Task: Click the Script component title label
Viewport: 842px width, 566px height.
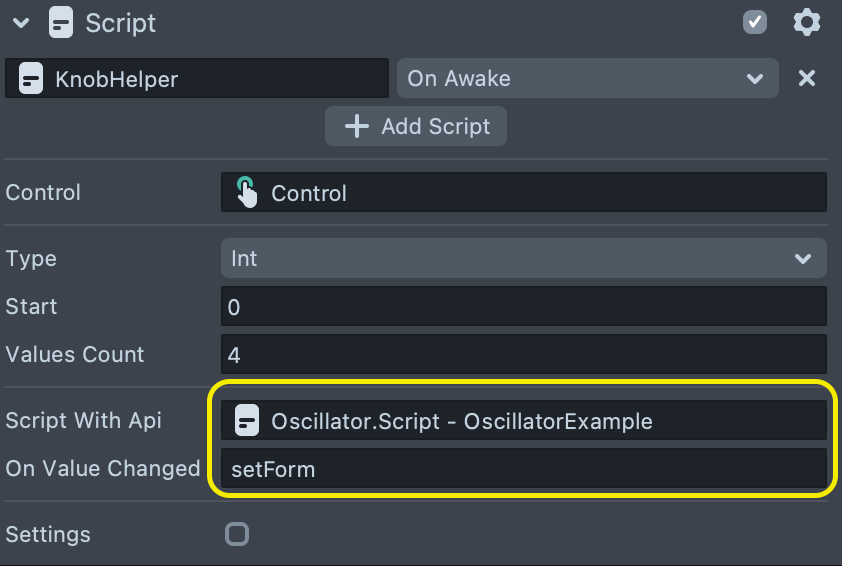Action: (121, 23)
